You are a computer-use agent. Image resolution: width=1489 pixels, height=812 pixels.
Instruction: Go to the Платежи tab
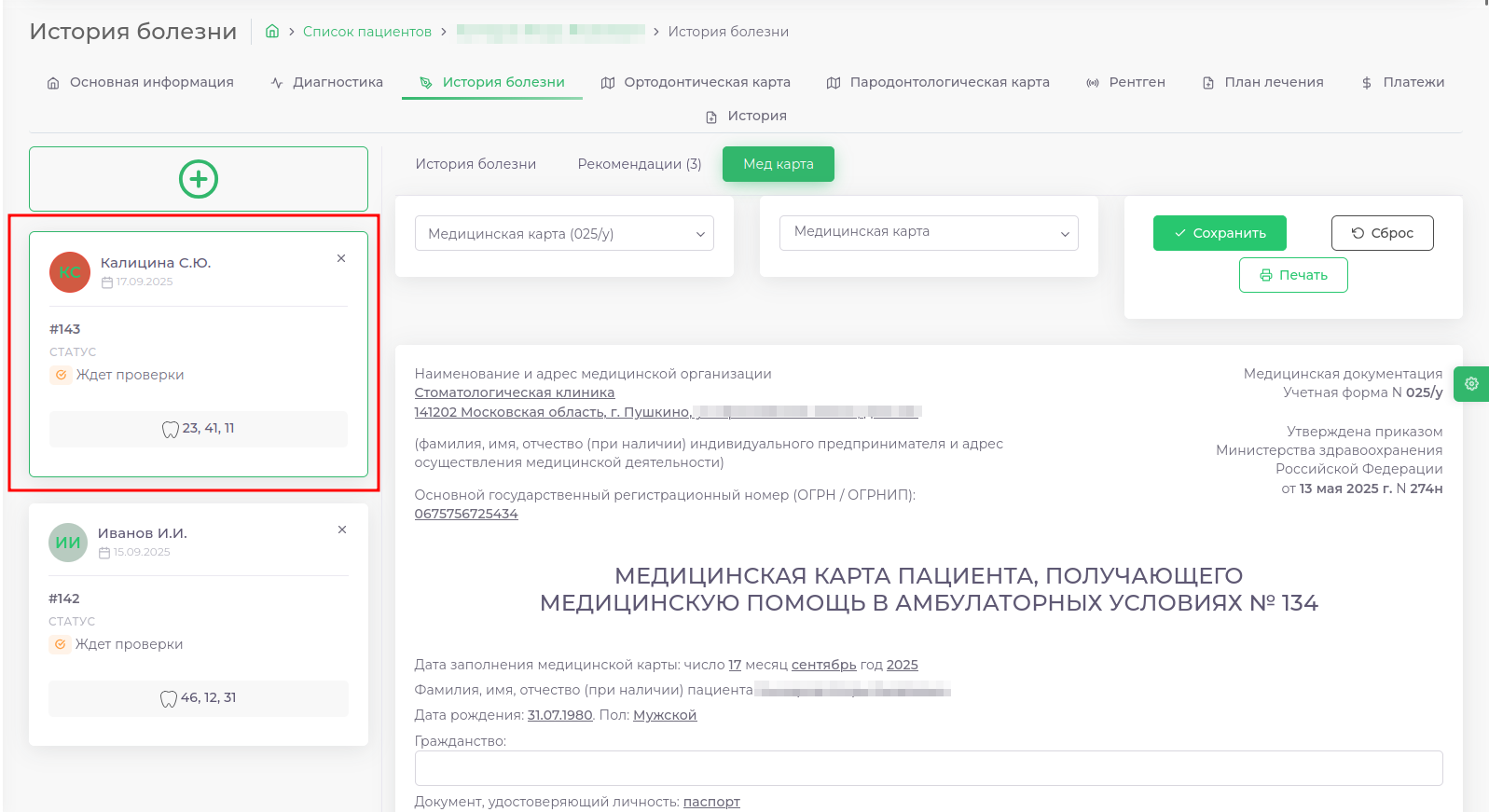[x=1402, y=82]
